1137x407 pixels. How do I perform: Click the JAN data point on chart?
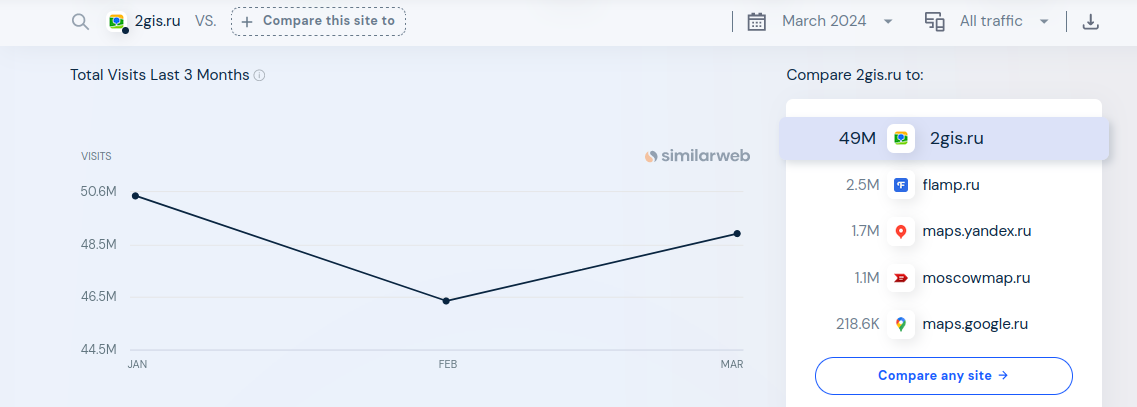coord(136,196)
